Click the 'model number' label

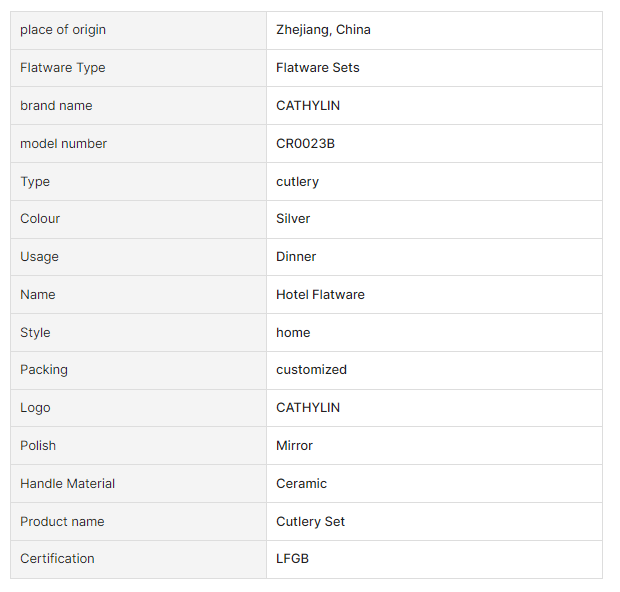click(x=63, y=144)
